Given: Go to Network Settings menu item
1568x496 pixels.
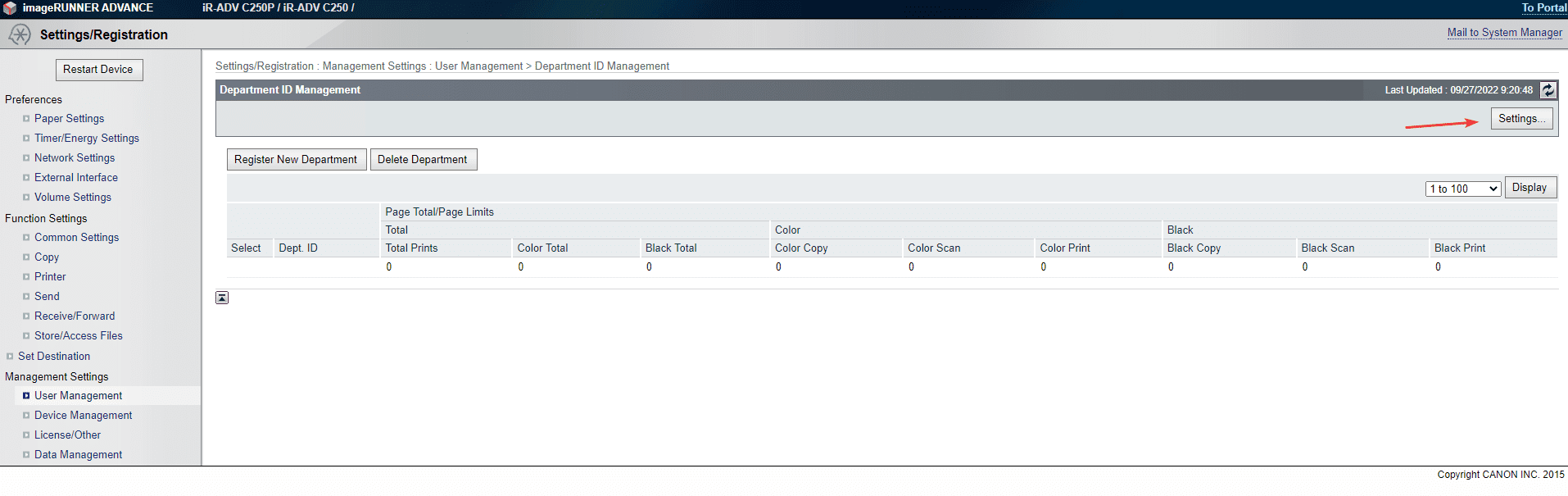Looking at the screenshot, I should pyautogui.click(x=75, y=158).
